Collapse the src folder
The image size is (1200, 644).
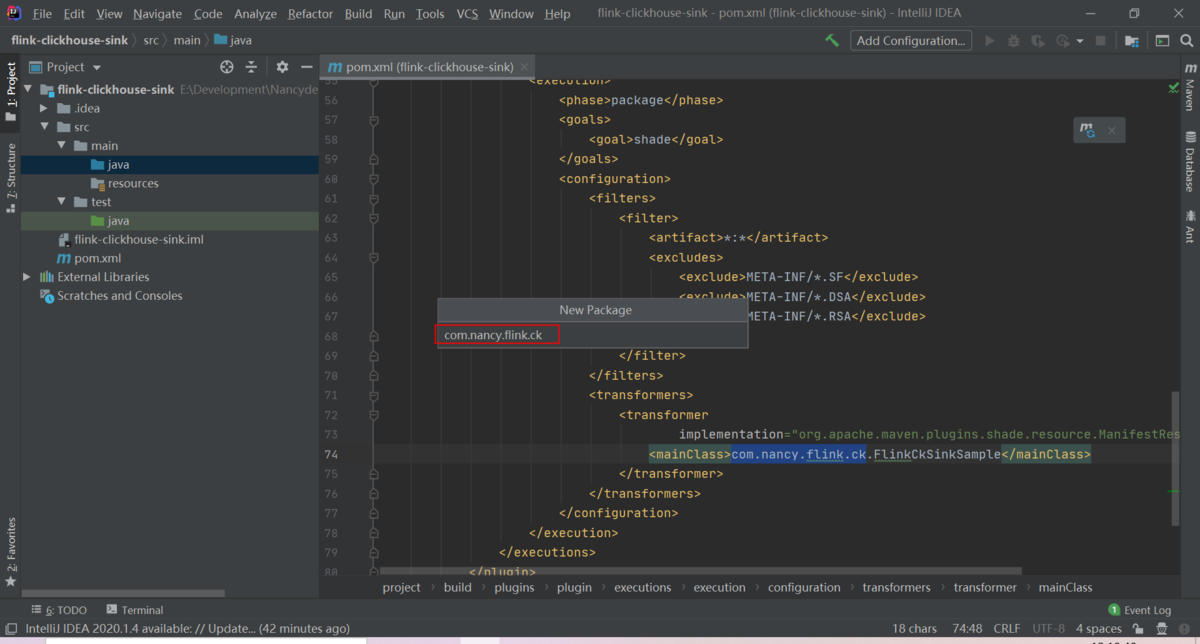[44, 127]
